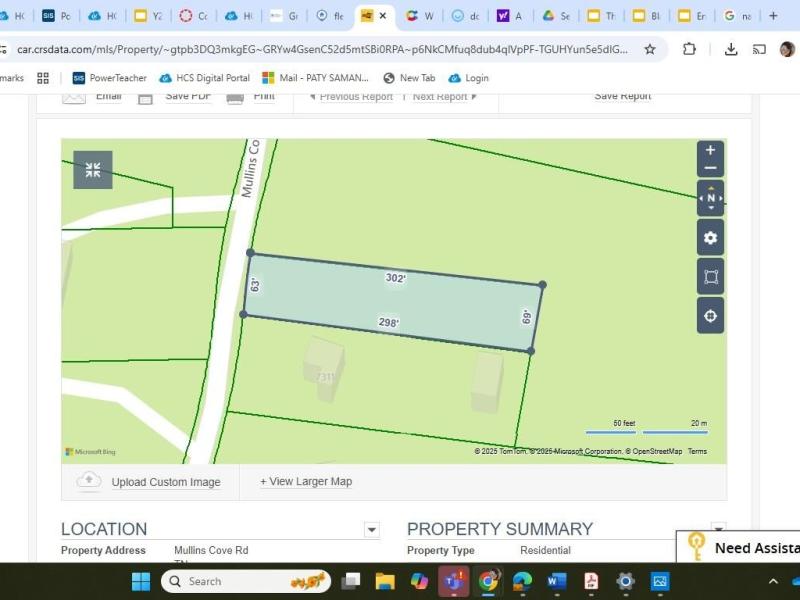800x600 pixels.
Task: Select the highlighted parcel on the map
Action: 393,301
